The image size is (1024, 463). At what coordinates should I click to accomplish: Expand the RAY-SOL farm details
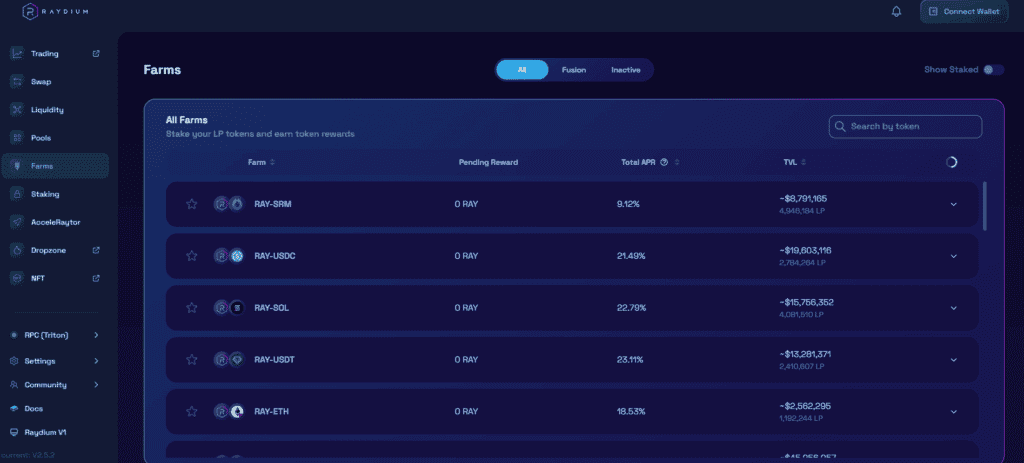click(x=953, y=308)
